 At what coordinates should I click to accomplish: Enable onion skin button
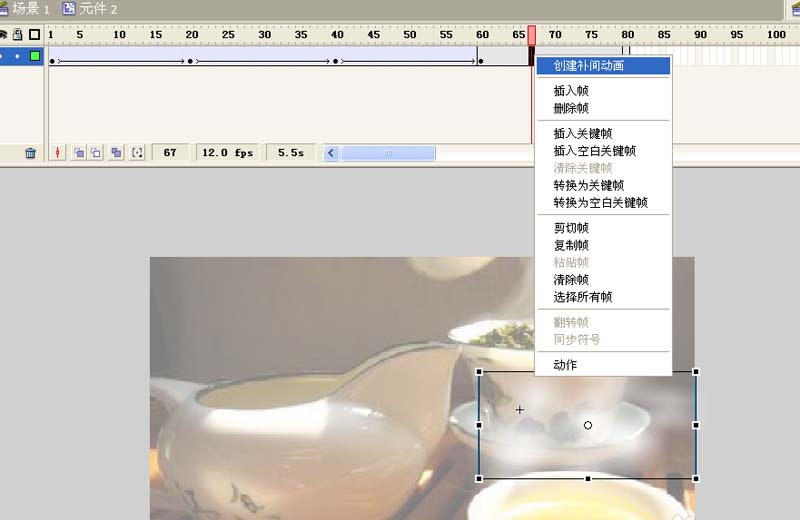click(79, 153)
